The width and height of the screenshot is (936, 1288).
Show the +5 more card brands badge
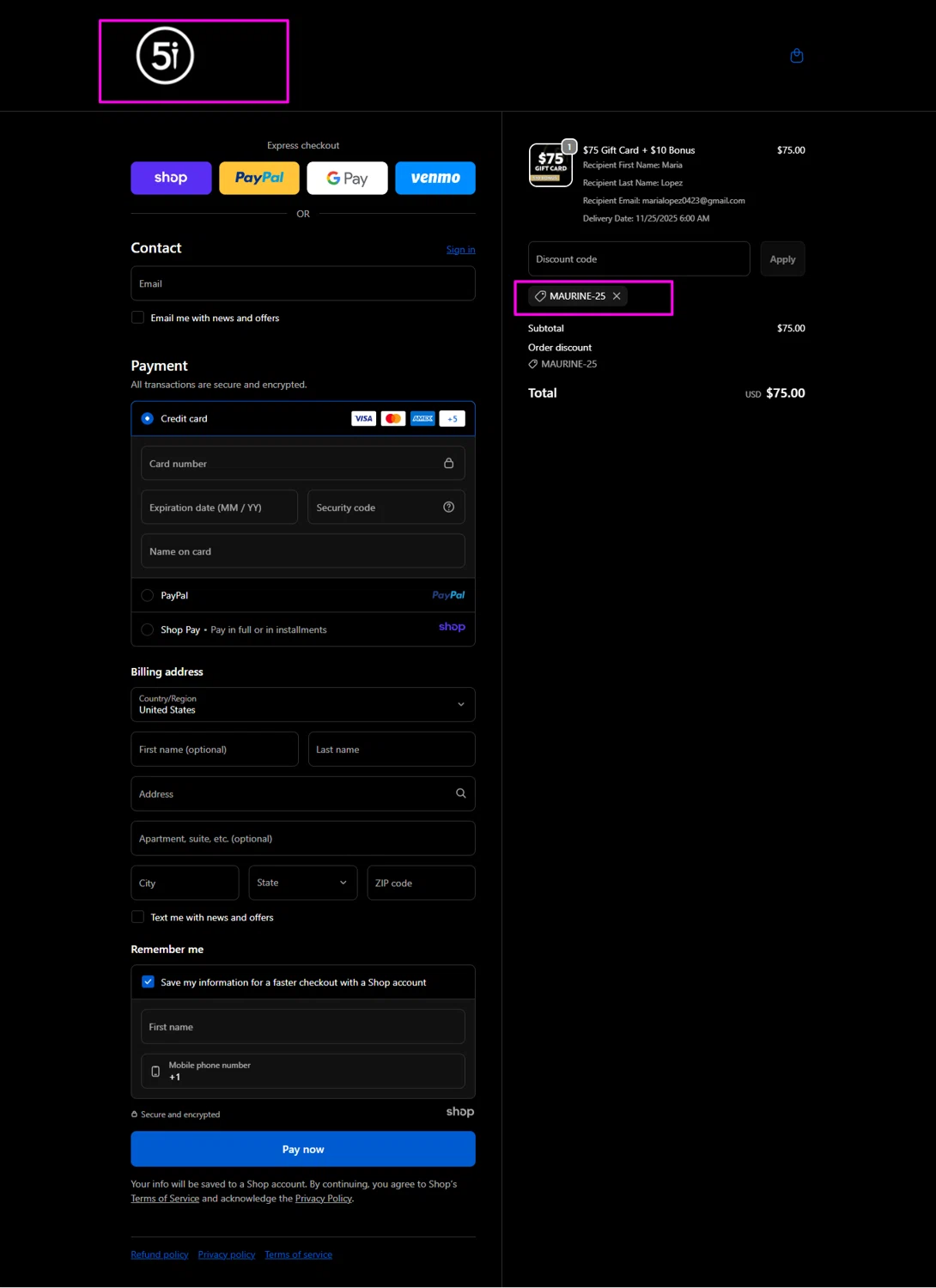pos(453,418)
